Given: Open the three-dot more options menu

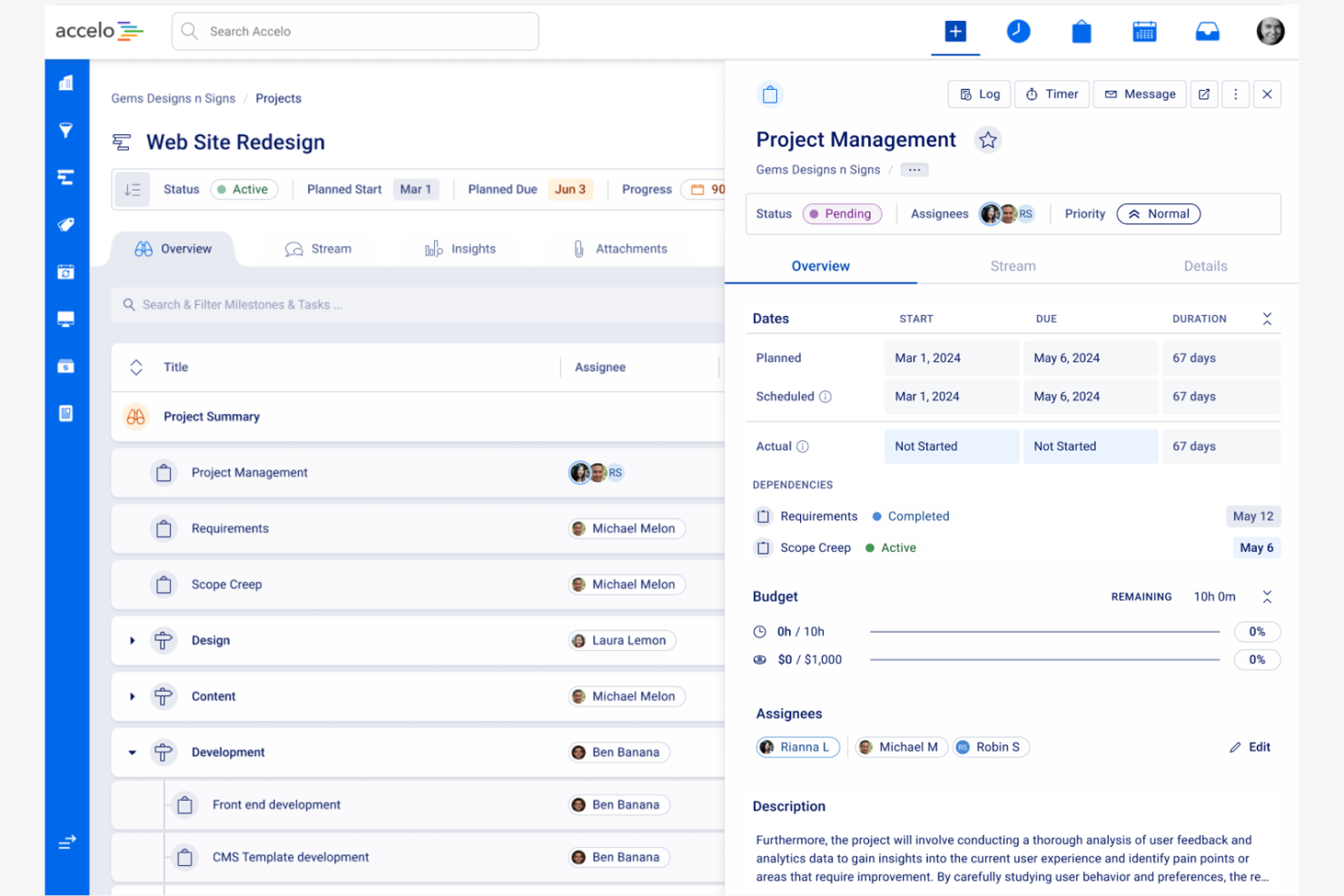Looking at the screenshot, I should click(x=1235, y=94).
